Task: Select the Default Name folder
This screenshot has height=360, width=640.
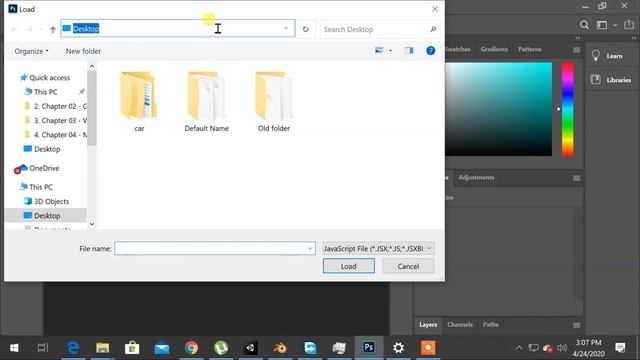Action: click(207, 102)
